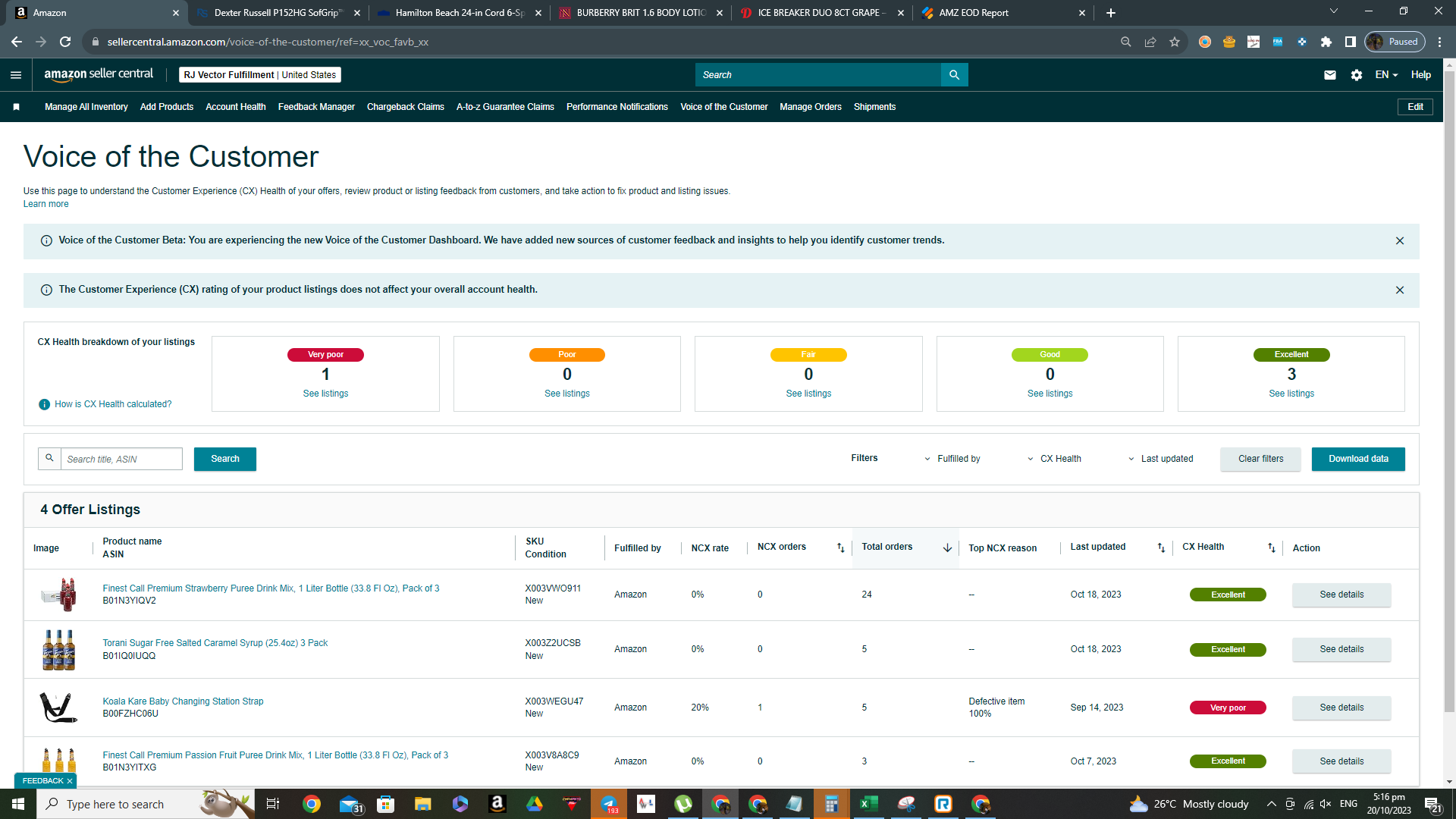Open Amazon app in taskbar

pyautogui.click(x=497, y=804)
